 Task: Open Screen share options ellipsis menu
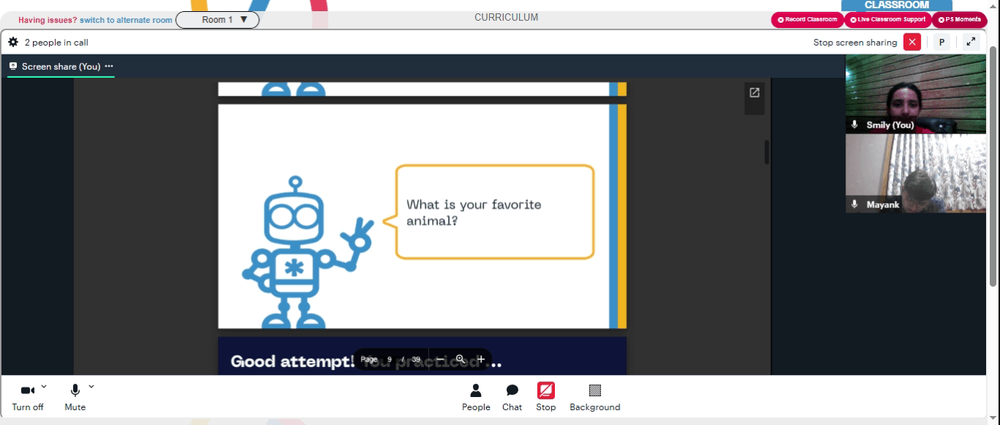tap(109, 66)
